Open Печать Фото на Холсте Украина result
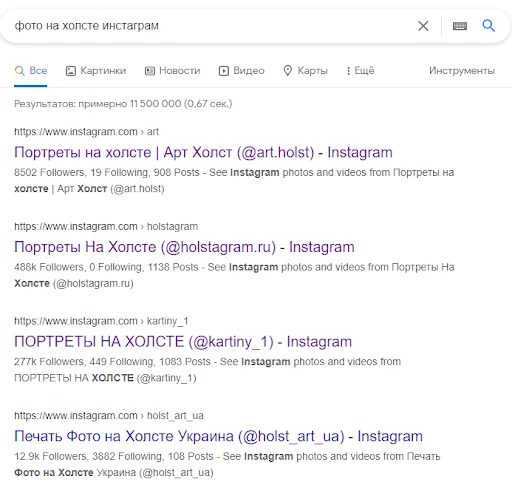 (218, 436)
